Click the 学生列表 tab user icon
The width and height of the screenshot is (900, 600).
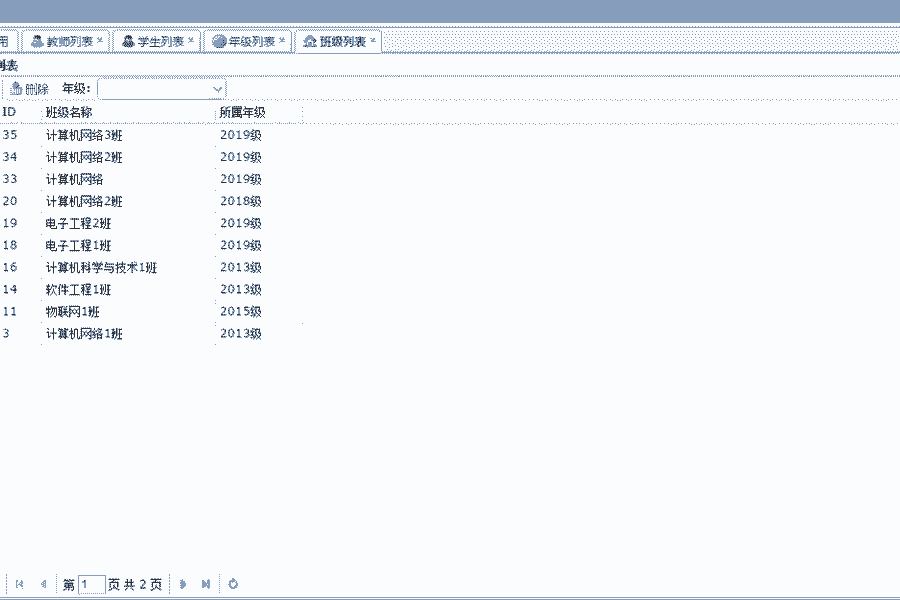pyautogui.click(x=129, y=41)
